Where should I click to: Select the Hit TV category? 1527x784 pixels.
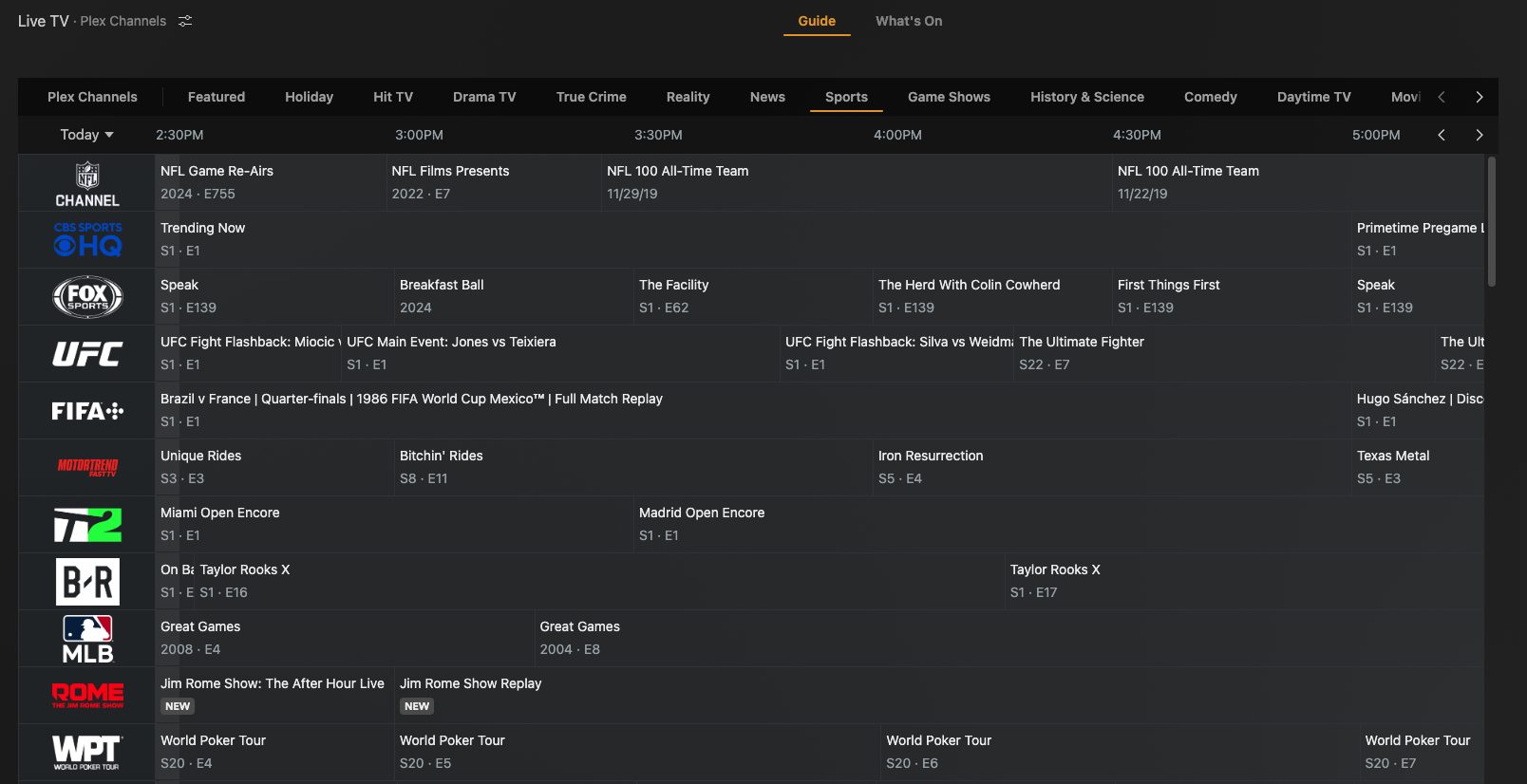click(x=393, y=97)
